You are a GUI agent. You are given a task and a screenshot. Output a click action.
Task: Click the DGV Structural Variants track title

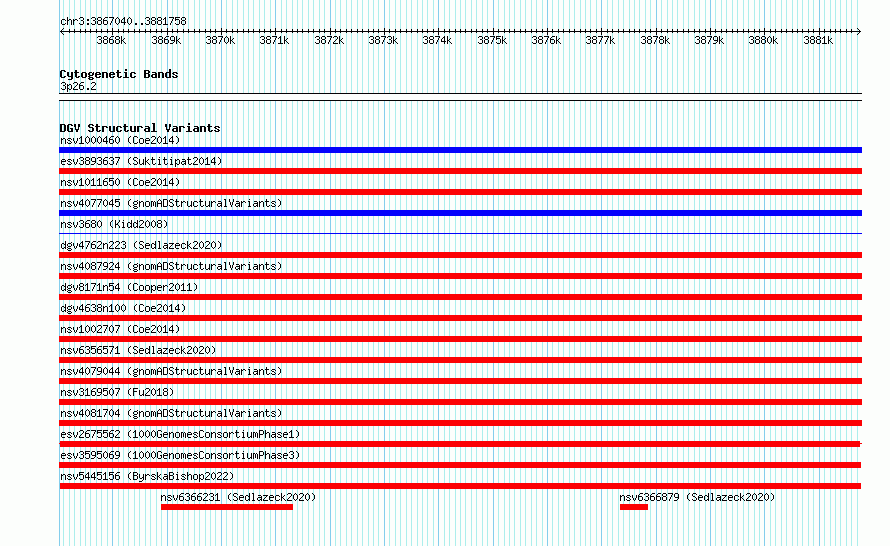[140, 128]
